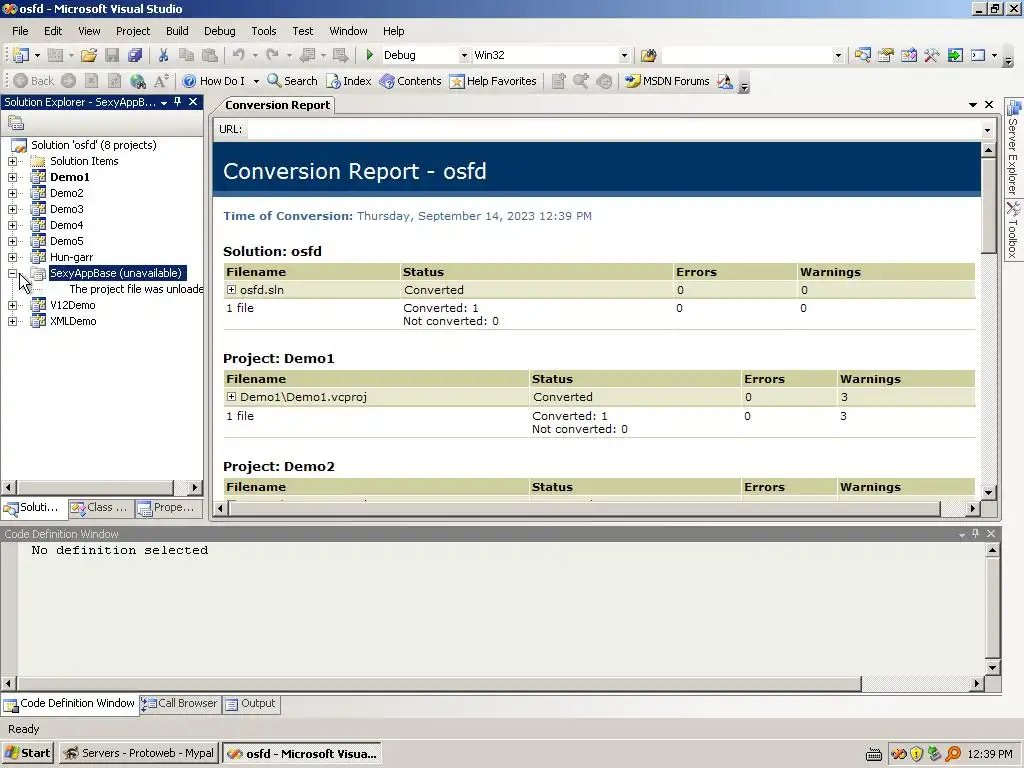This screenshot has width=1024, height=768.
Task: Start debugging with the green play icon
Action: point(370,56)
